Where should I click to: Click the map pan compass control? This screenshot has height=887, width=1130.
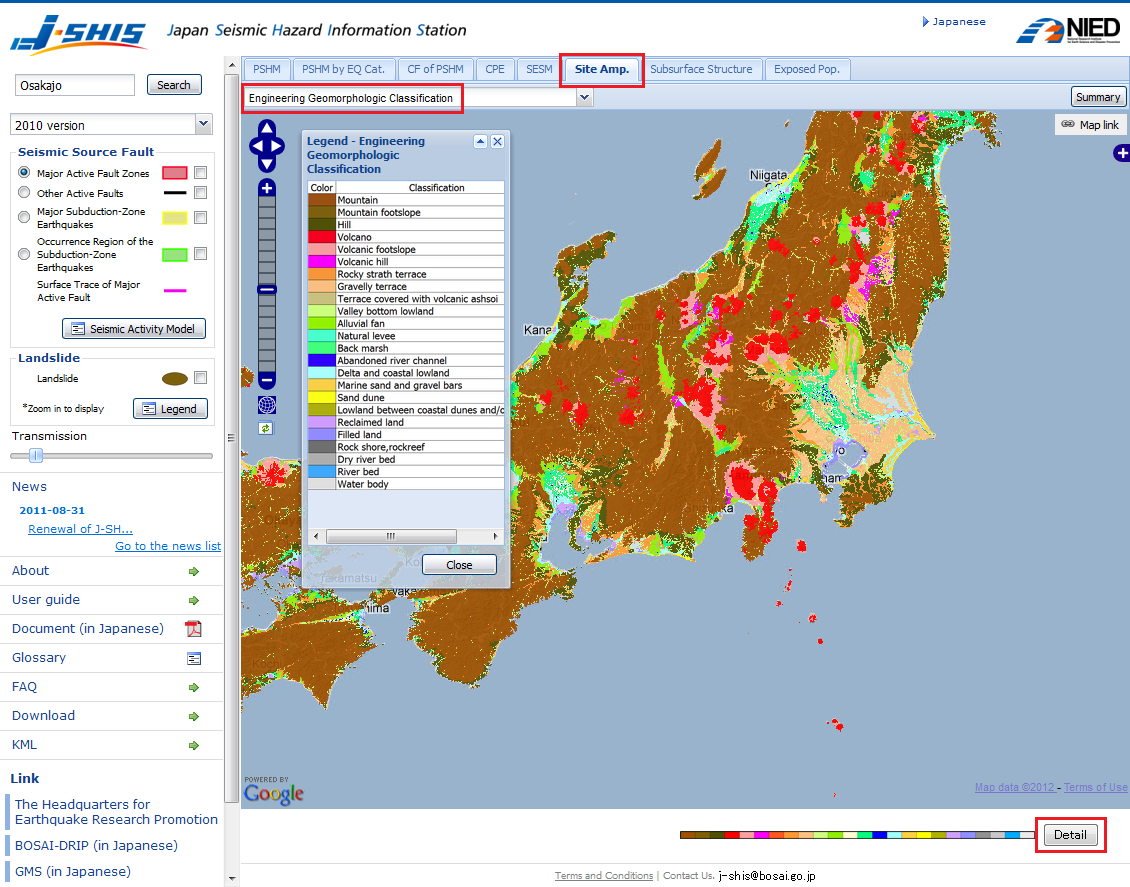tap(266, 144)
